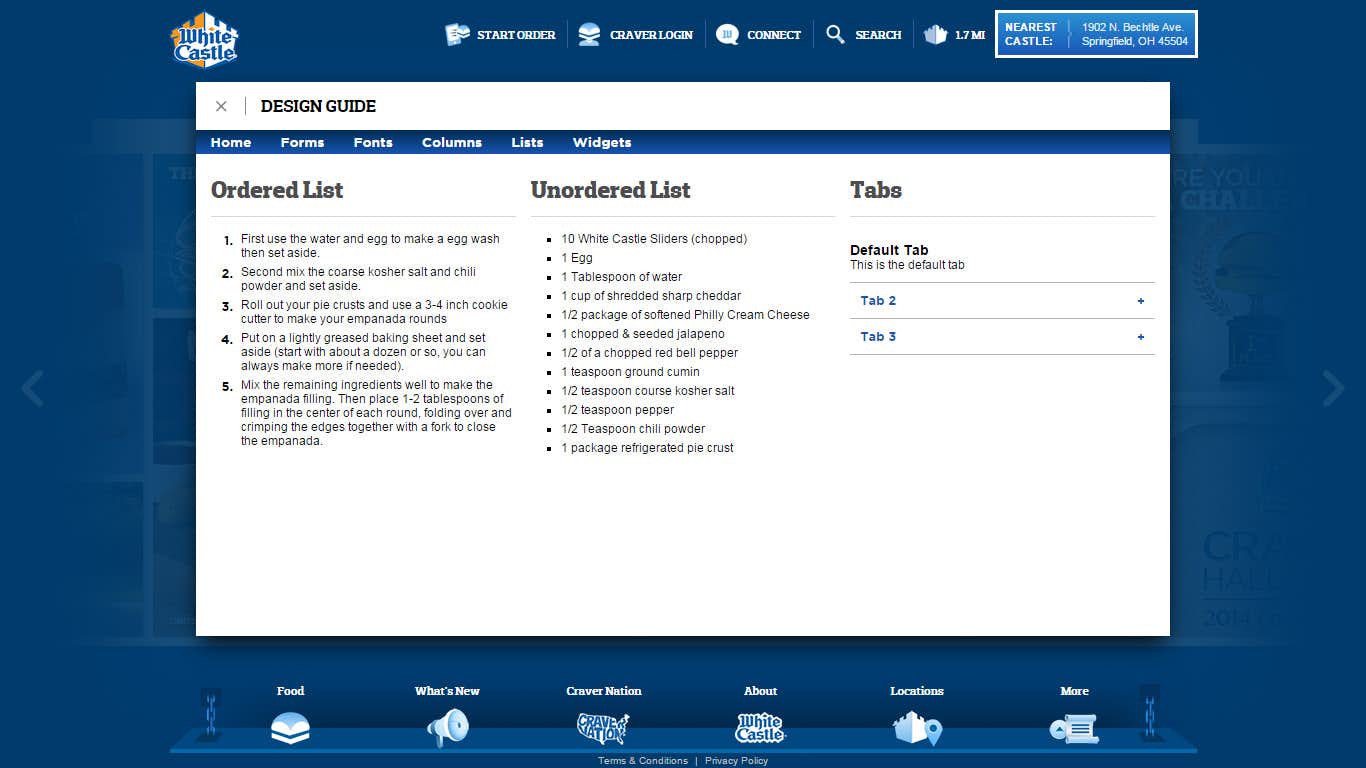Open the Default Tab section
This screenshot has height=768, width=1366.
889,250
